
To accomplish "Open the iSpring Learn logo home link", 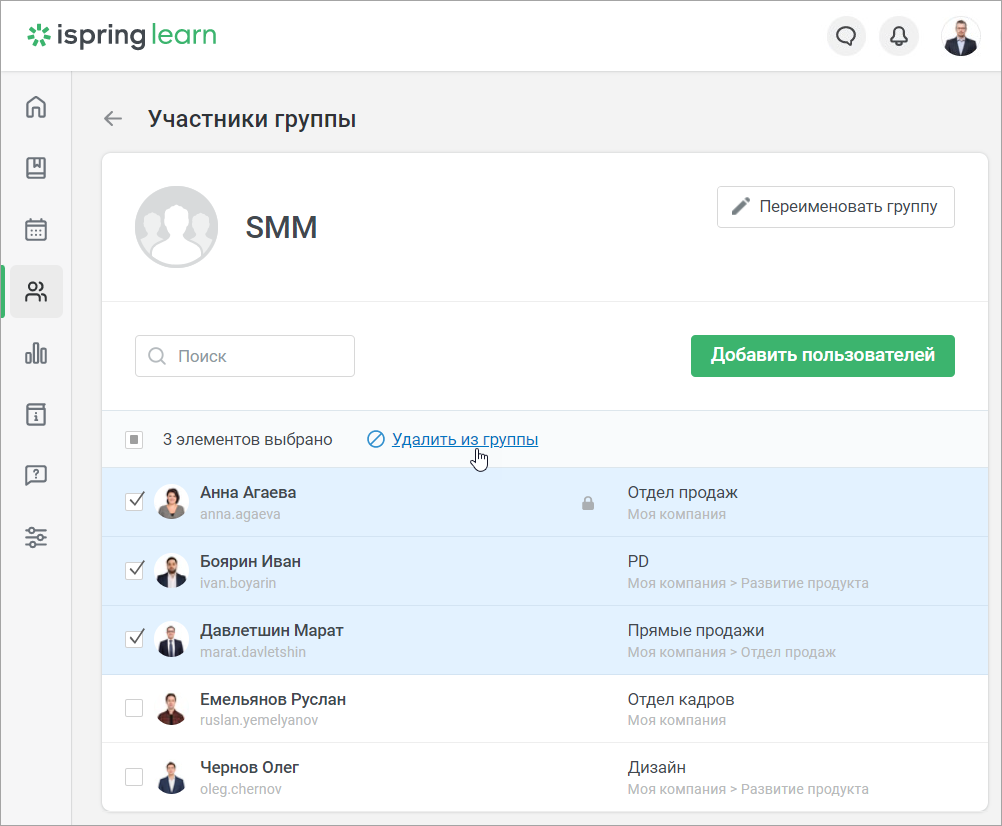I will coord(121,36).
